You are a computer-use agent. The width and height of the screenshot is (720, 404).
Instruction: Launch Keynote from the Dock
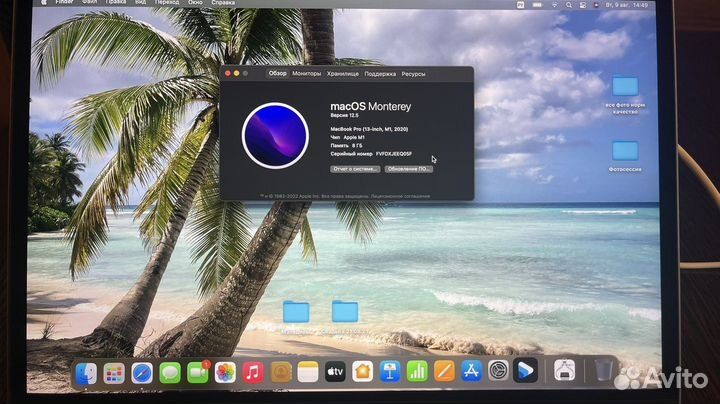390,371
